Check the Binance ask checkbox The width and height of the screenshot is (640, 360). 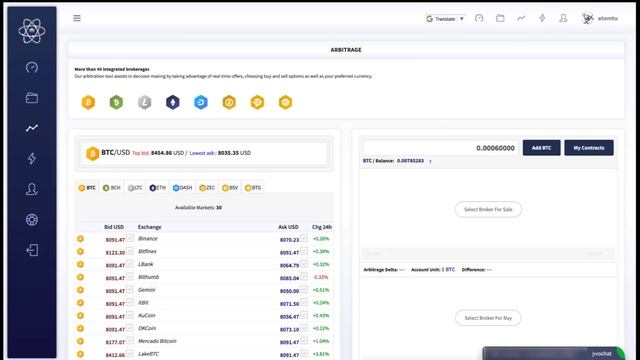304,238
